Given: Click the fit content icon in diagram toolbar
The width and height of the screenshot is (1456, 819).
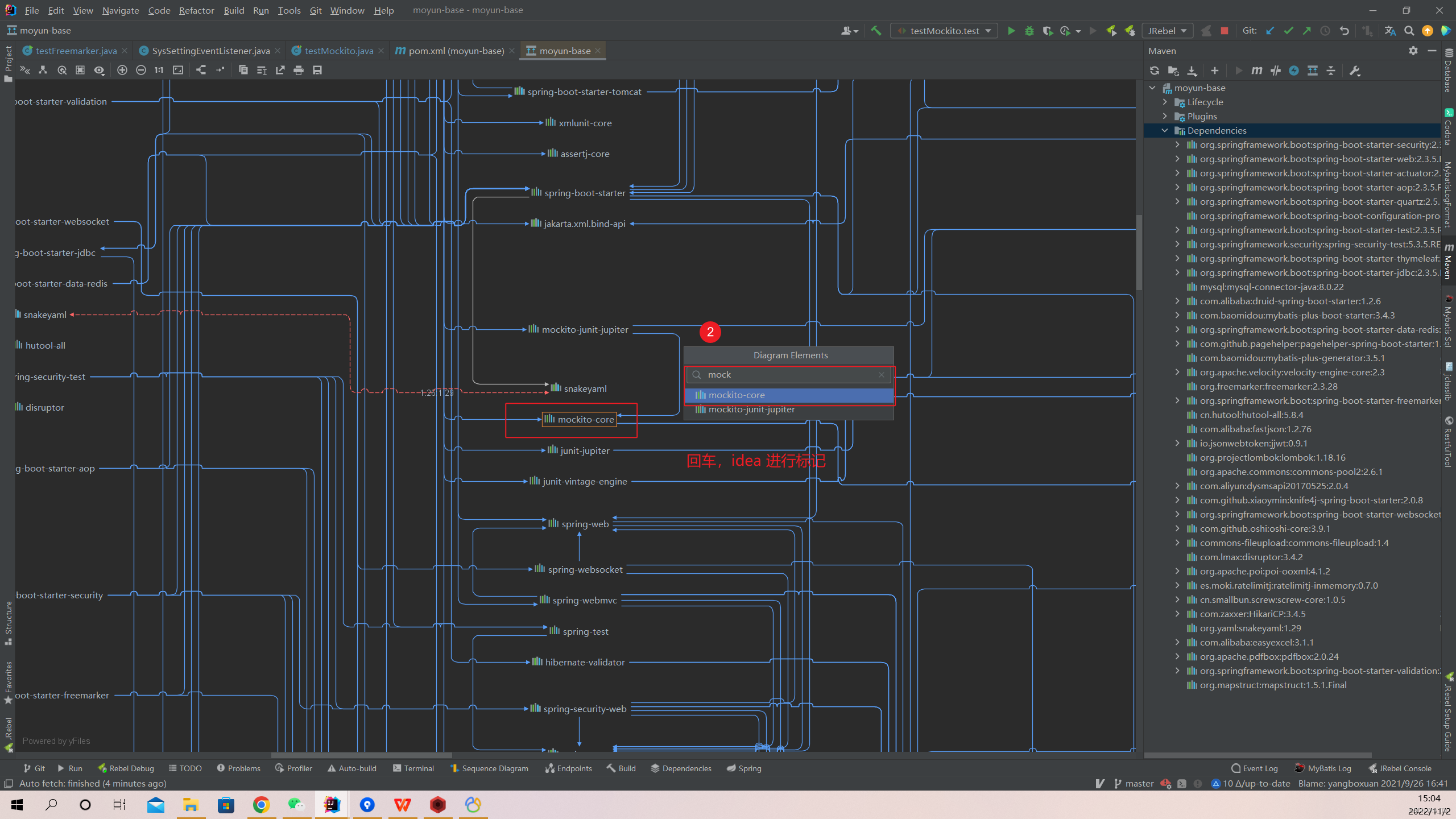Looking at the screenshot, I should point(178,70).
